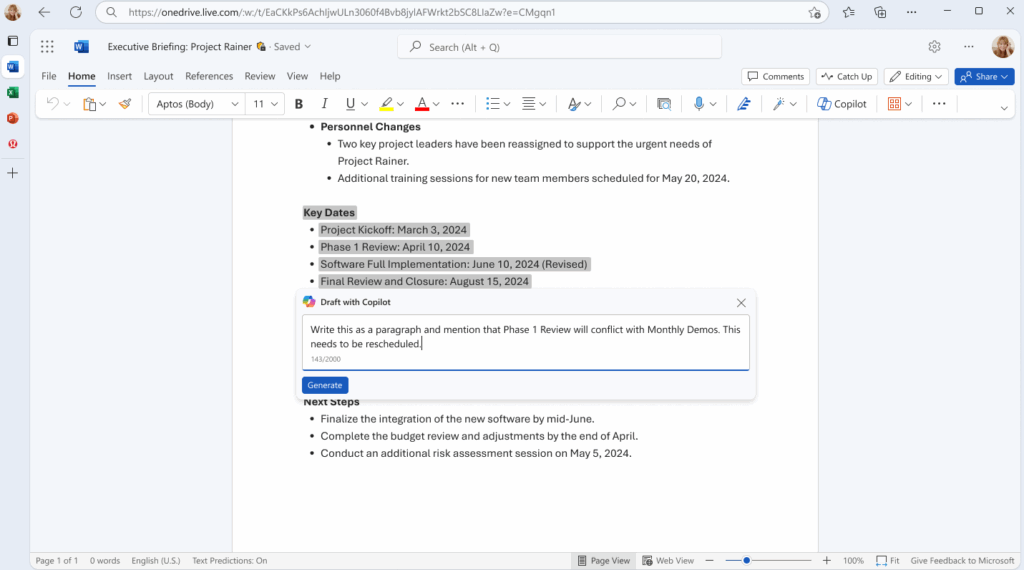1024x570 pixels.
Task: Click the Find magnifier icon in the ribbon
Action: 618,104
